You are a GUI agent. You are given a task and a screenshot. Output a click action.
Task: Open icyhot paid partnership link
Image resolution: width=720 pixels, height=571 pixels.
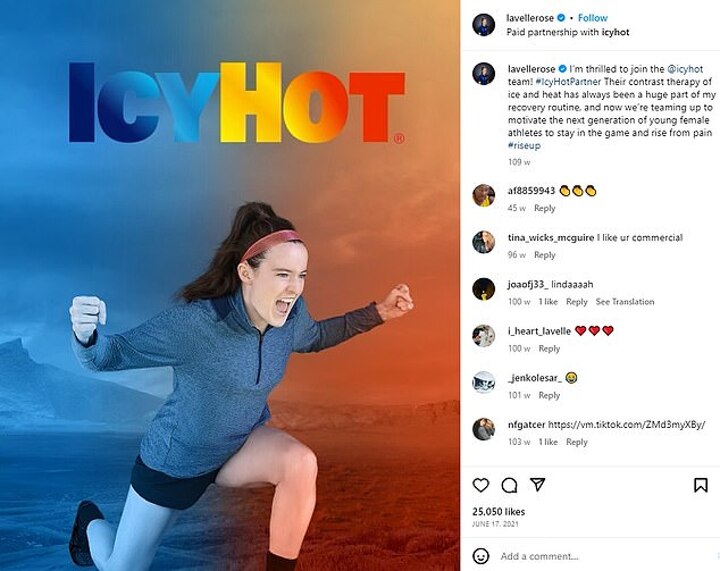click(x=615, y=32)
